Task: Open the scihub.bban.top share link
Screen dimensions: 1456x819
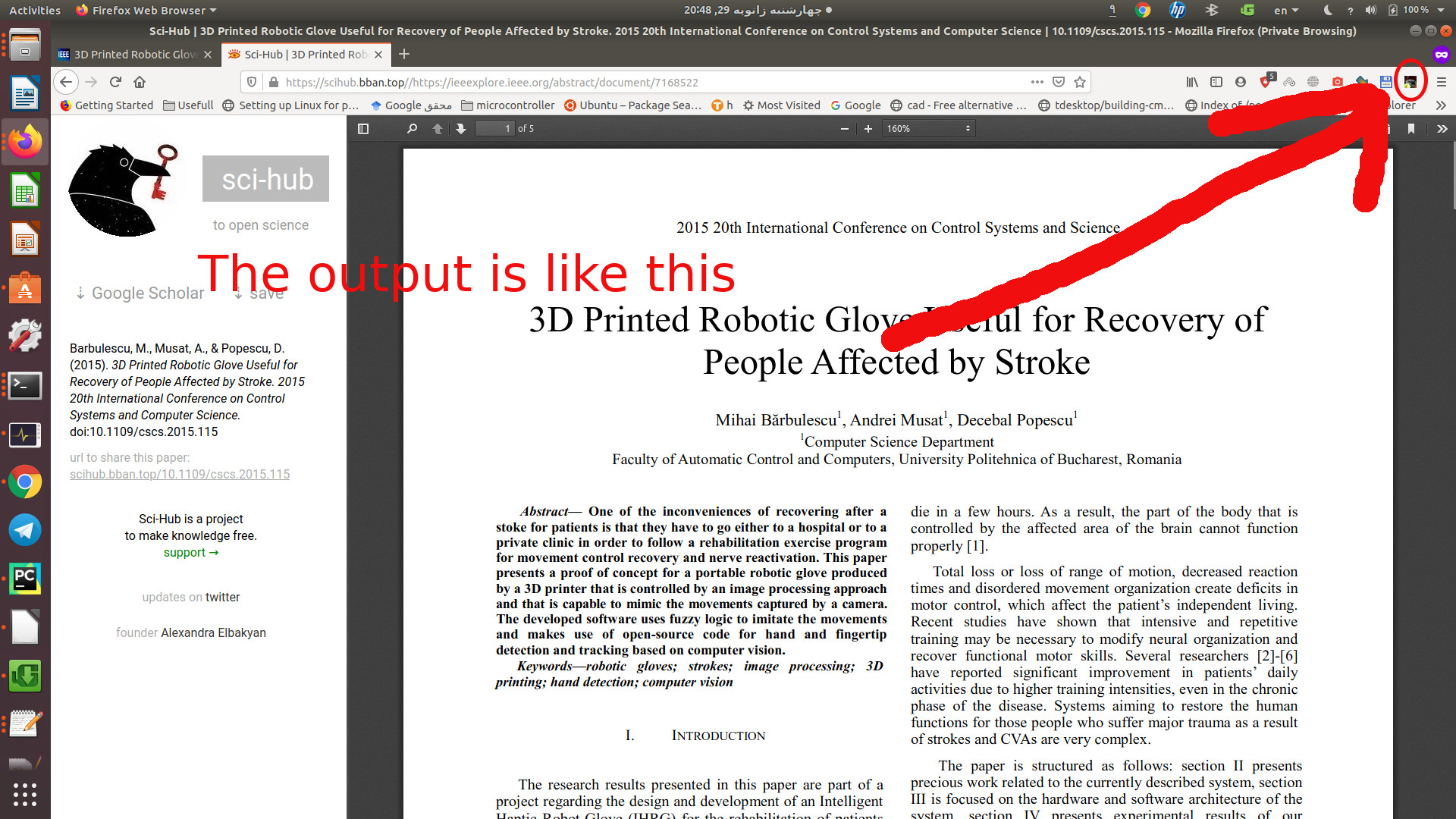Action: 180,475
